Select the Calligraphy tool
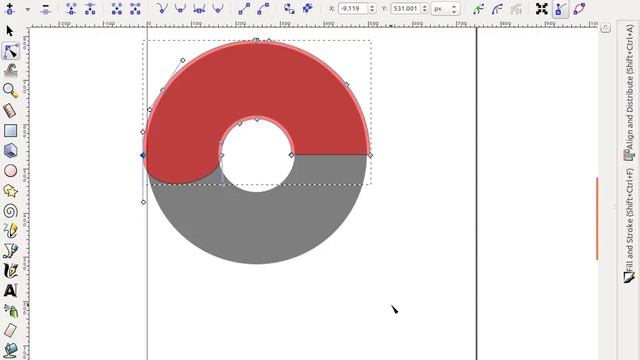The image size is (640, 360). pos(10,271)
